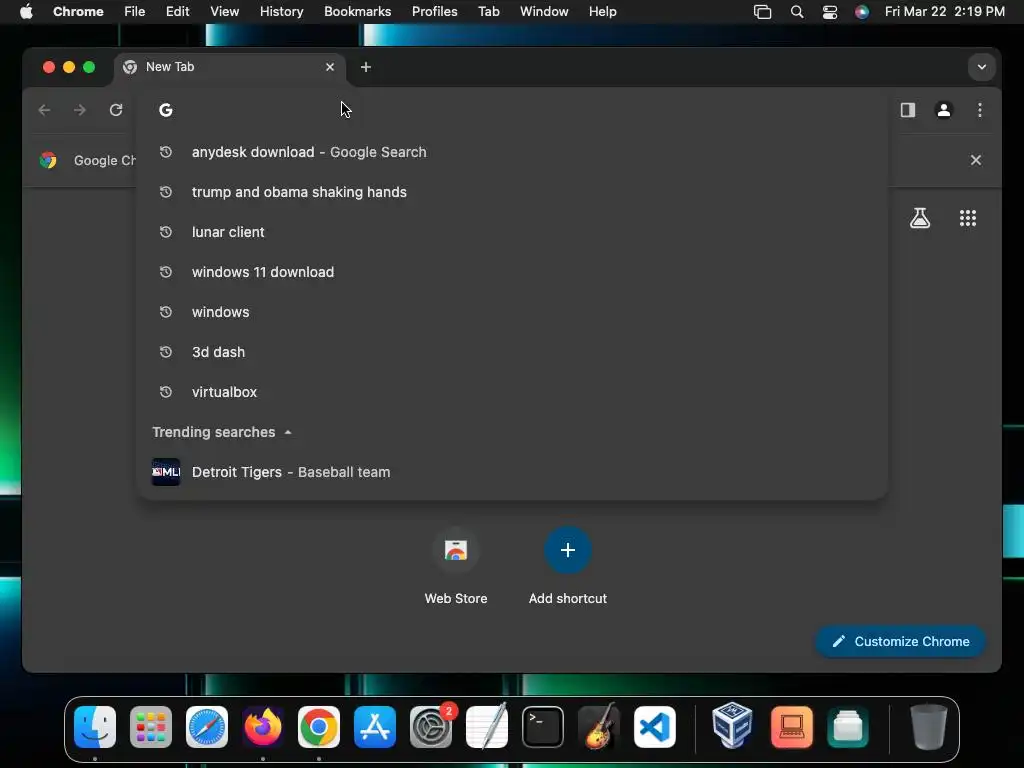Open Spotlight search in menu bar
This screenshot has height=768, width=1024.
[x=797, y=12]
